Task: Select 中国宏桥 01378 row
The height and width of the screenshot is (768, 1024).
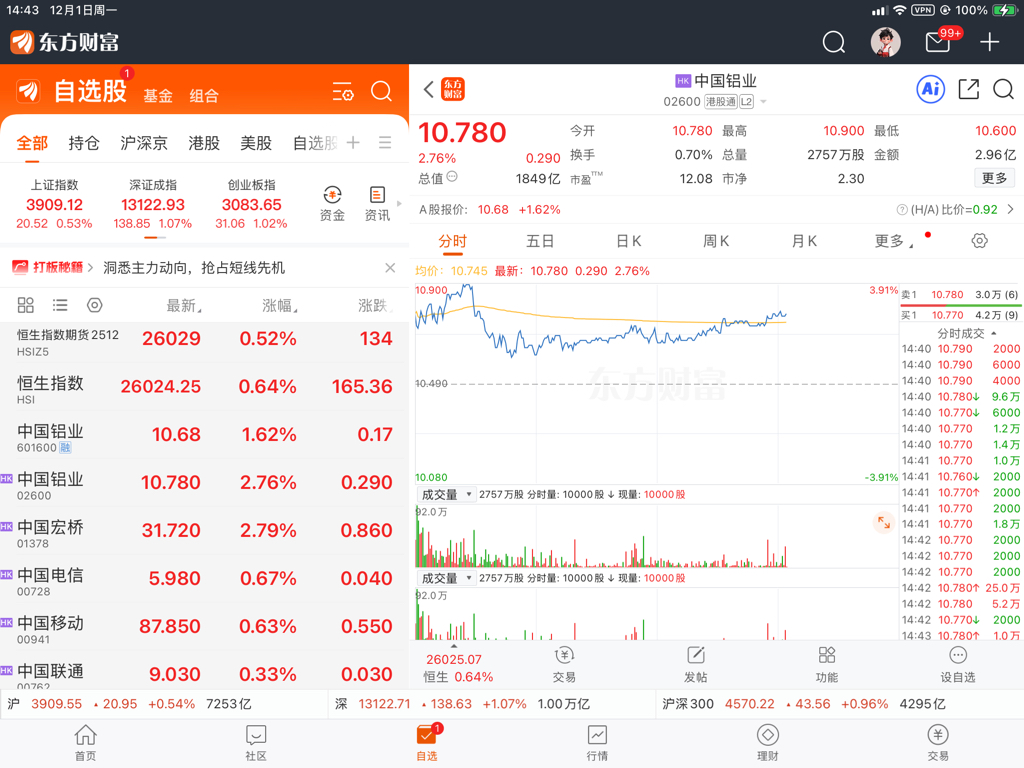Action: pyautogui.click(x=204, y=530)
